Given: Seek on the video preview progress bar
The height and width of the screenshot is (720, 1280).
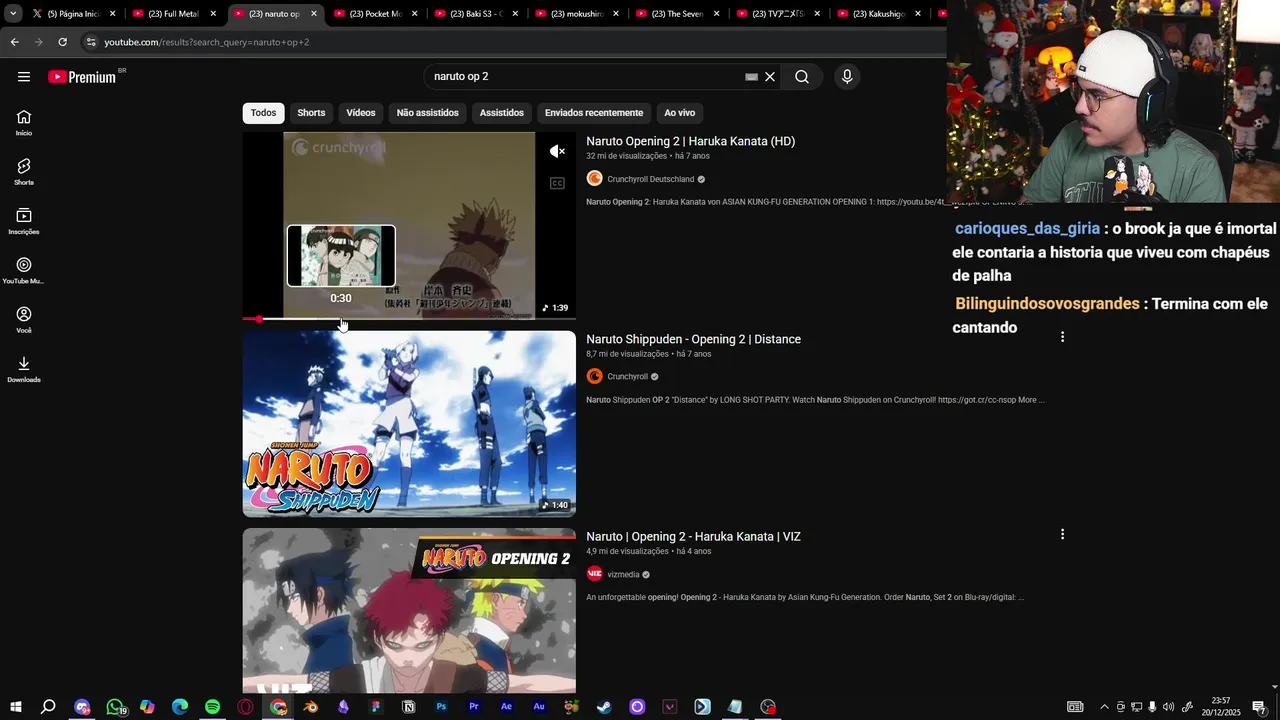Looking at the screenshot, I should pyautogui.click(x=409, y=319).
